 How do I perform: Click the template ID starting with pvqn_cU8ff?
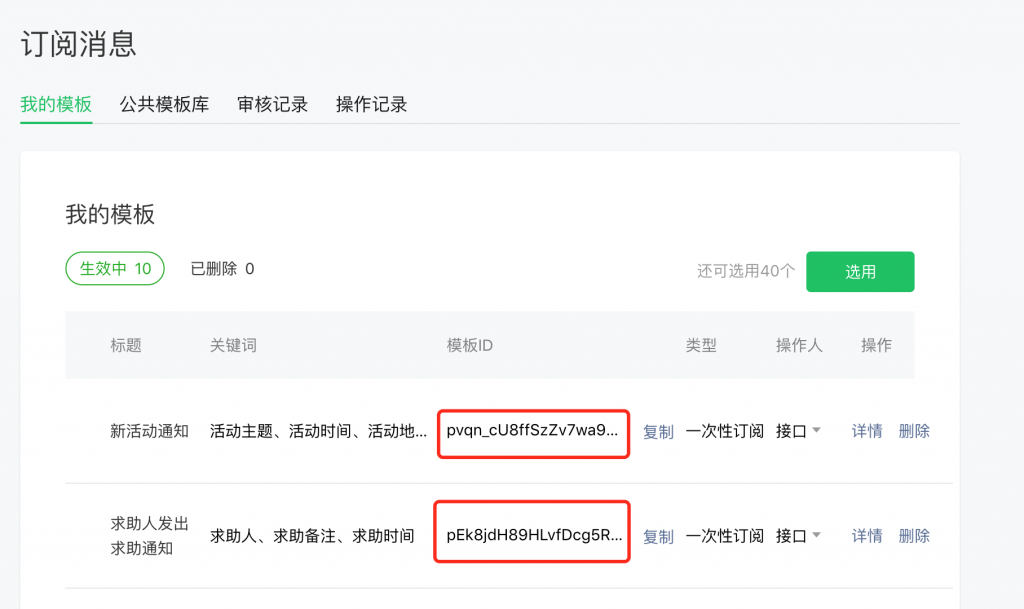pos(533,431)
